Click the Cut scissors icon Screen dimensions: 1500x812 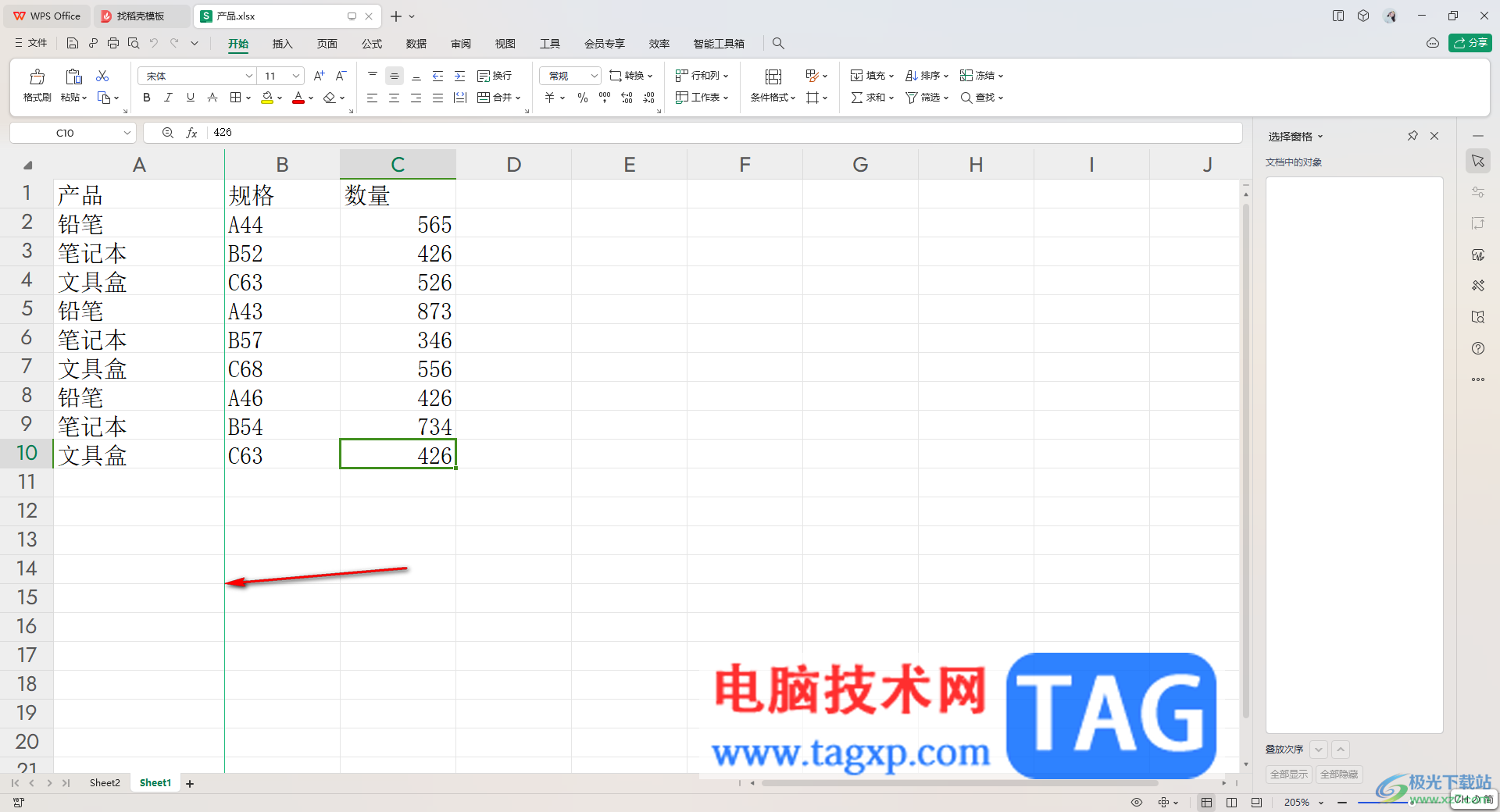[x=102, y=76]
